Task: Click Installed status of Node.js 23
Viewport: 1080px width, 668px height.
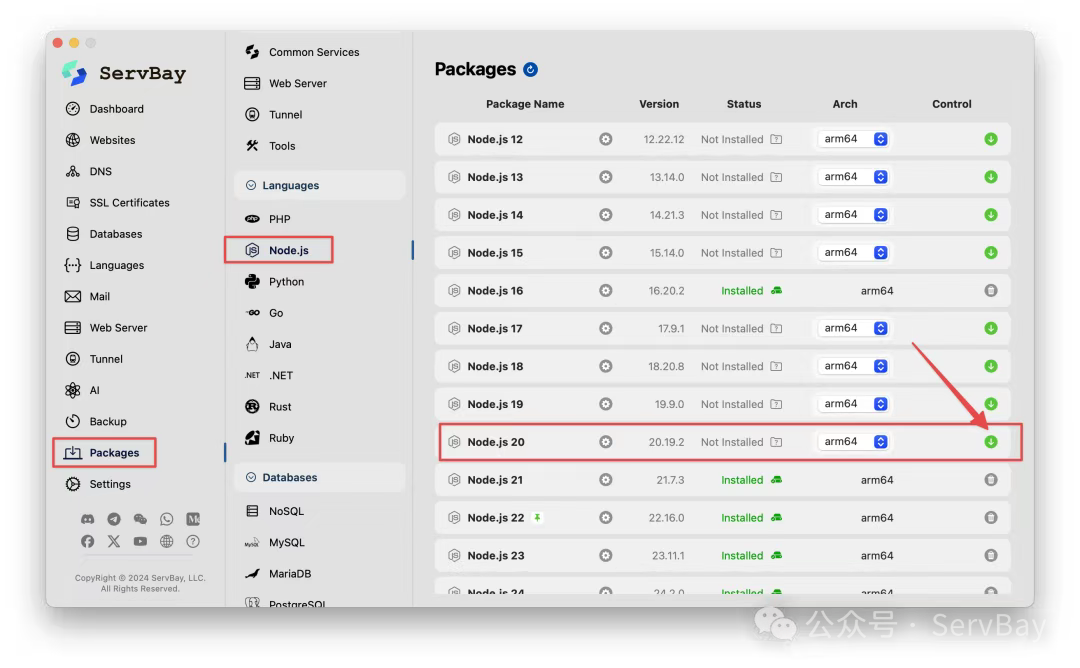Action: 742,556
